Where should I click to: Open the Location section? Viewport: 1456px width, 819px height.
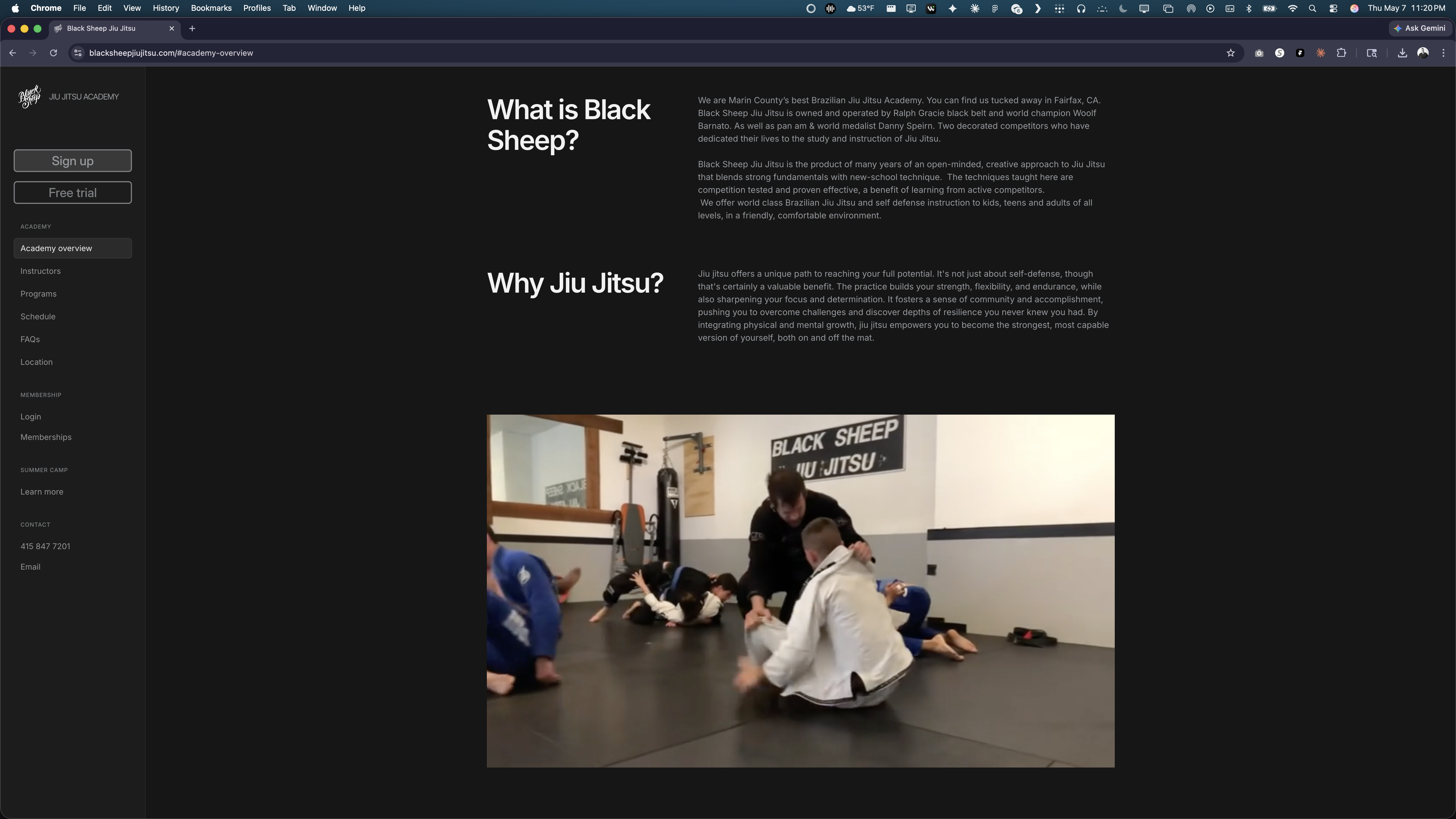[36, 362]
